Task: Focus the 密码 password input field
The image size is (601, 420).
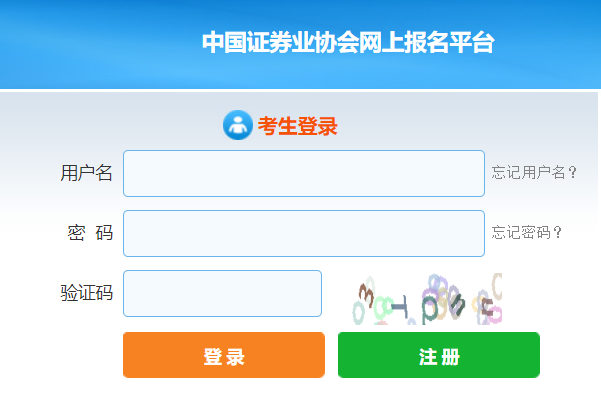Action: tap(303, 233)
